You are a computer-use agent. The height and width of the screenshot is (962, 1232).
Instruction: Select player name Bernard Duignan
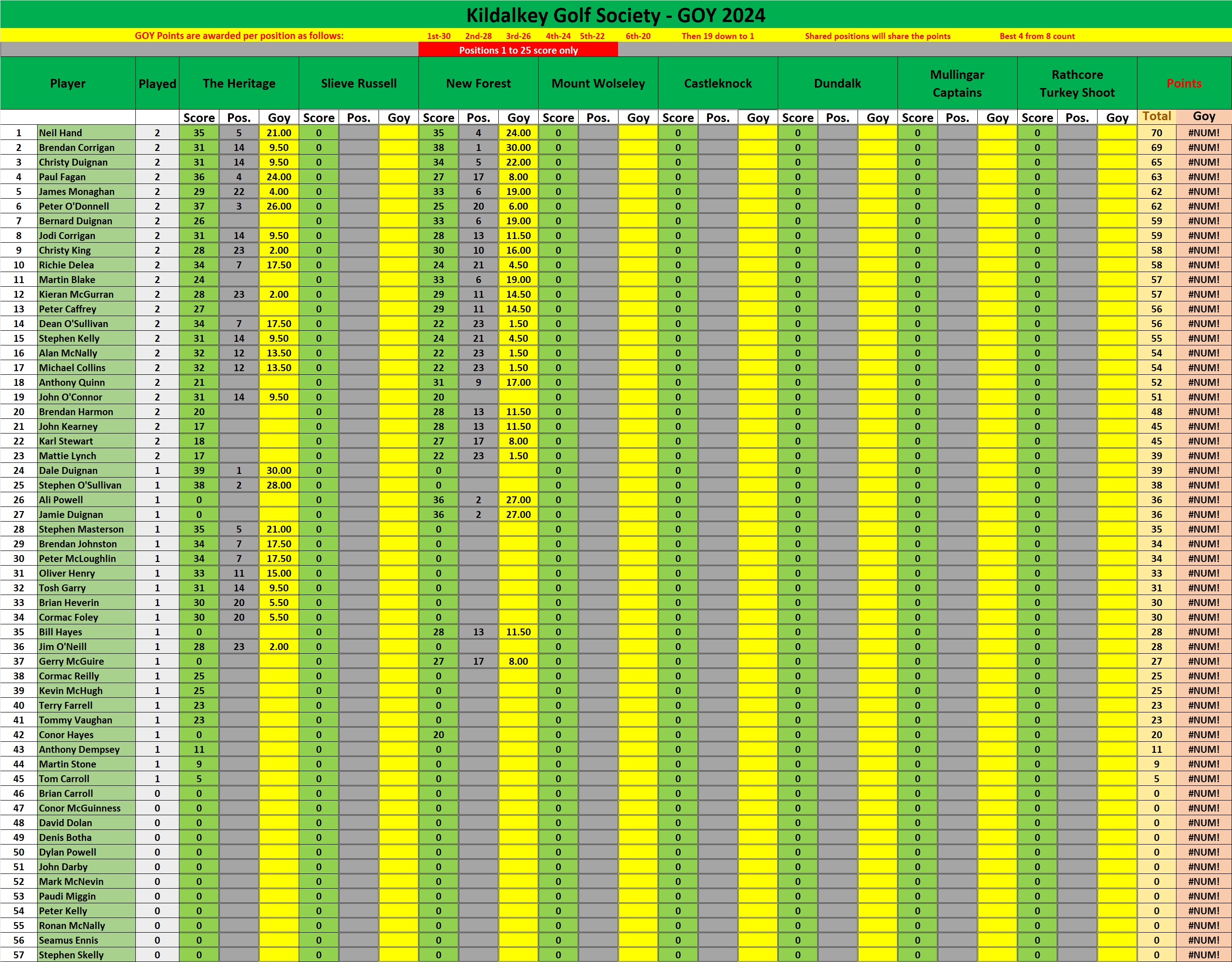point(86,221)
